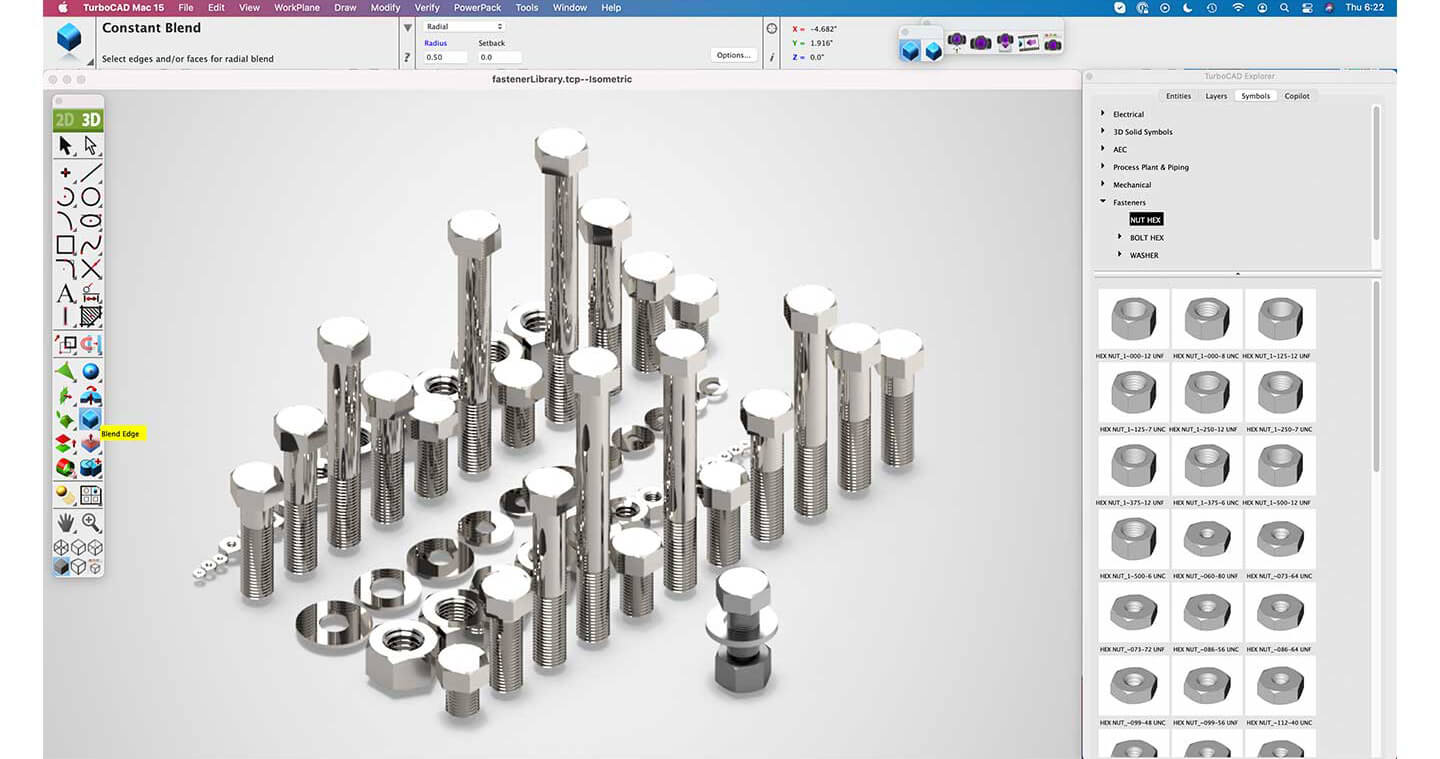Switch to the Layers tab
The width and height of the screenshot is (1440, 759).
pyautogui.click(x=1216, y=96)
